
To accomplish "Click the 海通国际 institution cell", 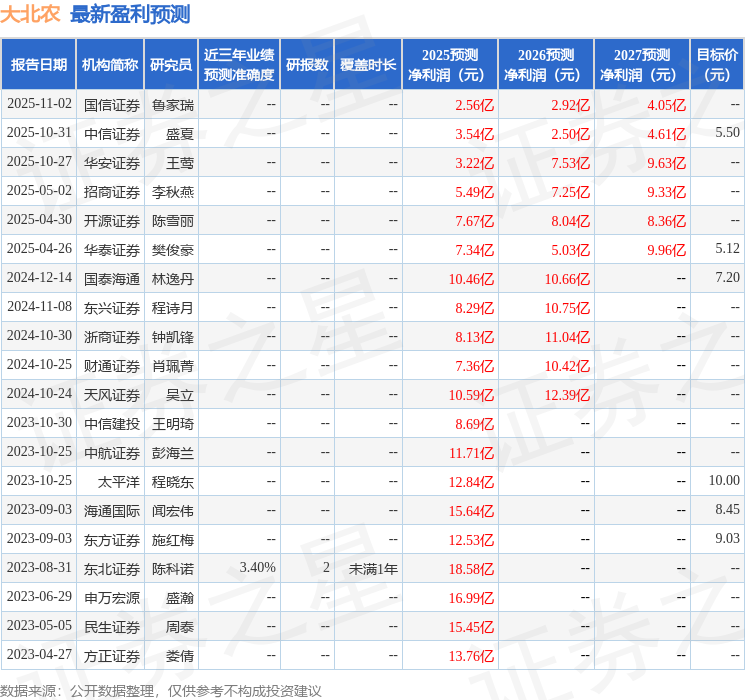I will click(112, 511).
